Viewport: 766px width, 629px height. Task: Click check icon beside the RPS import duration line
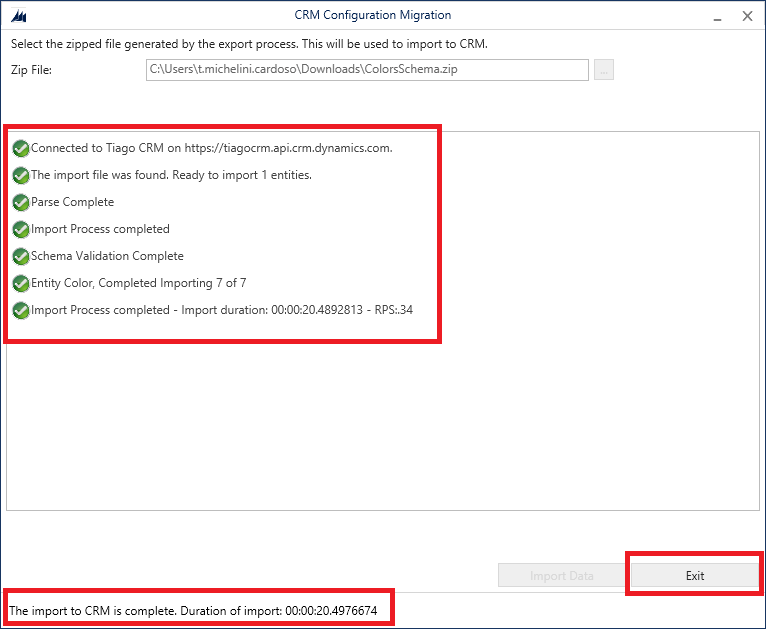[21, 310]
